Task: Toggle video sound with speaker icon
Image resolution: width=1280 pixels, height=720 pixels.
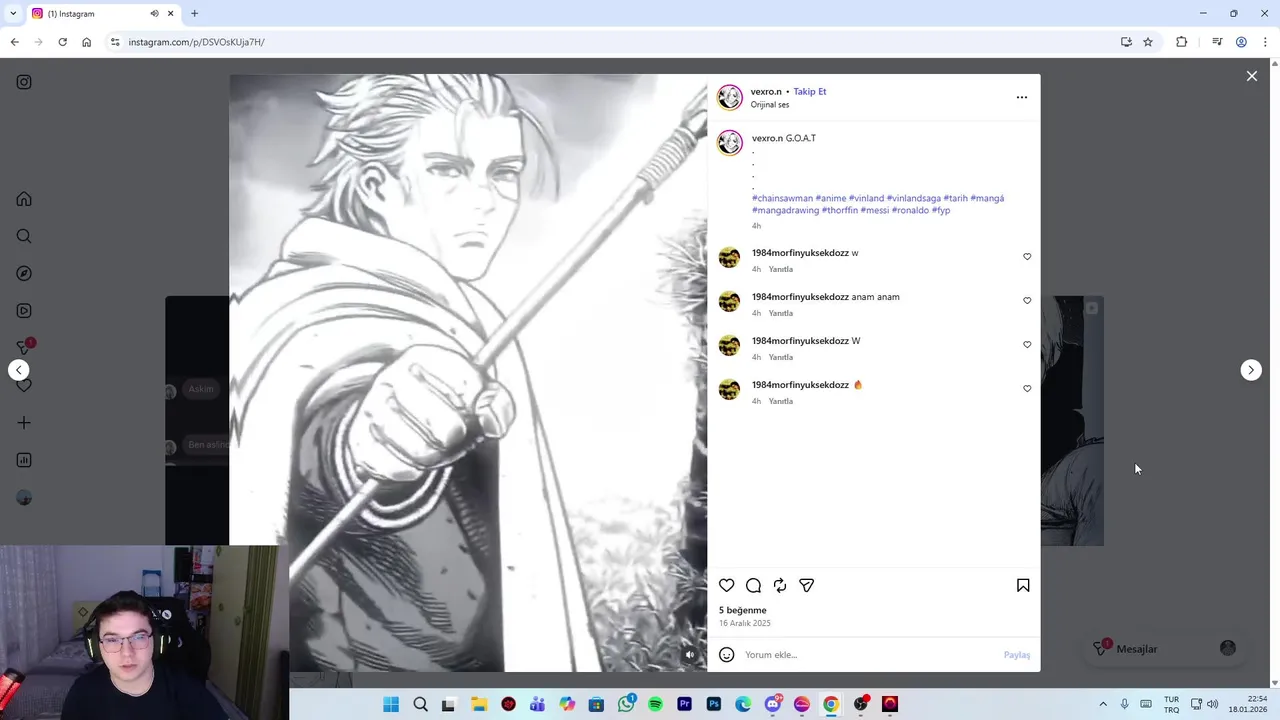Action: click(x=689, y=655)
